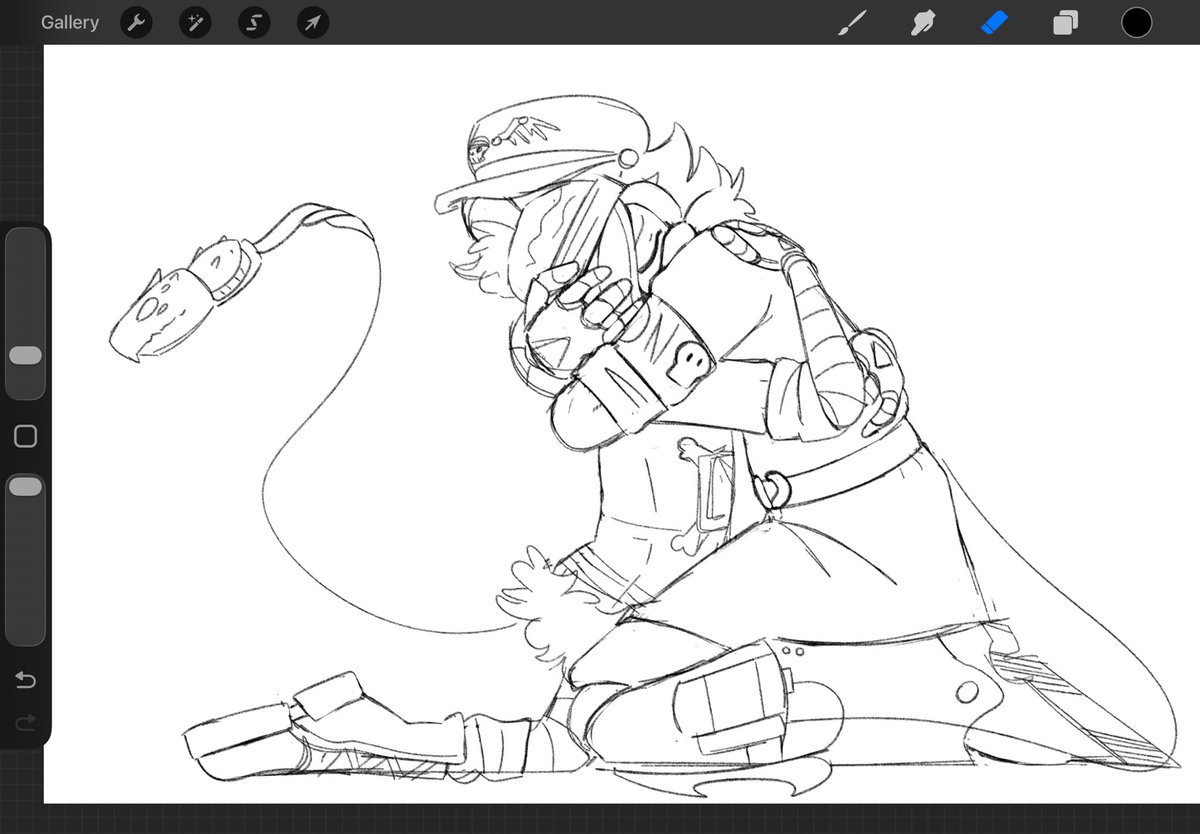Return to the Gallery
The width and height of the screenshot is (1200, 834).
coord(70,22)
